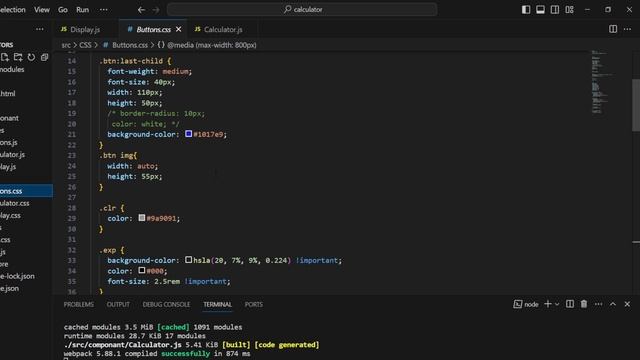Open editor more actions ellipsis

(627, 29)
